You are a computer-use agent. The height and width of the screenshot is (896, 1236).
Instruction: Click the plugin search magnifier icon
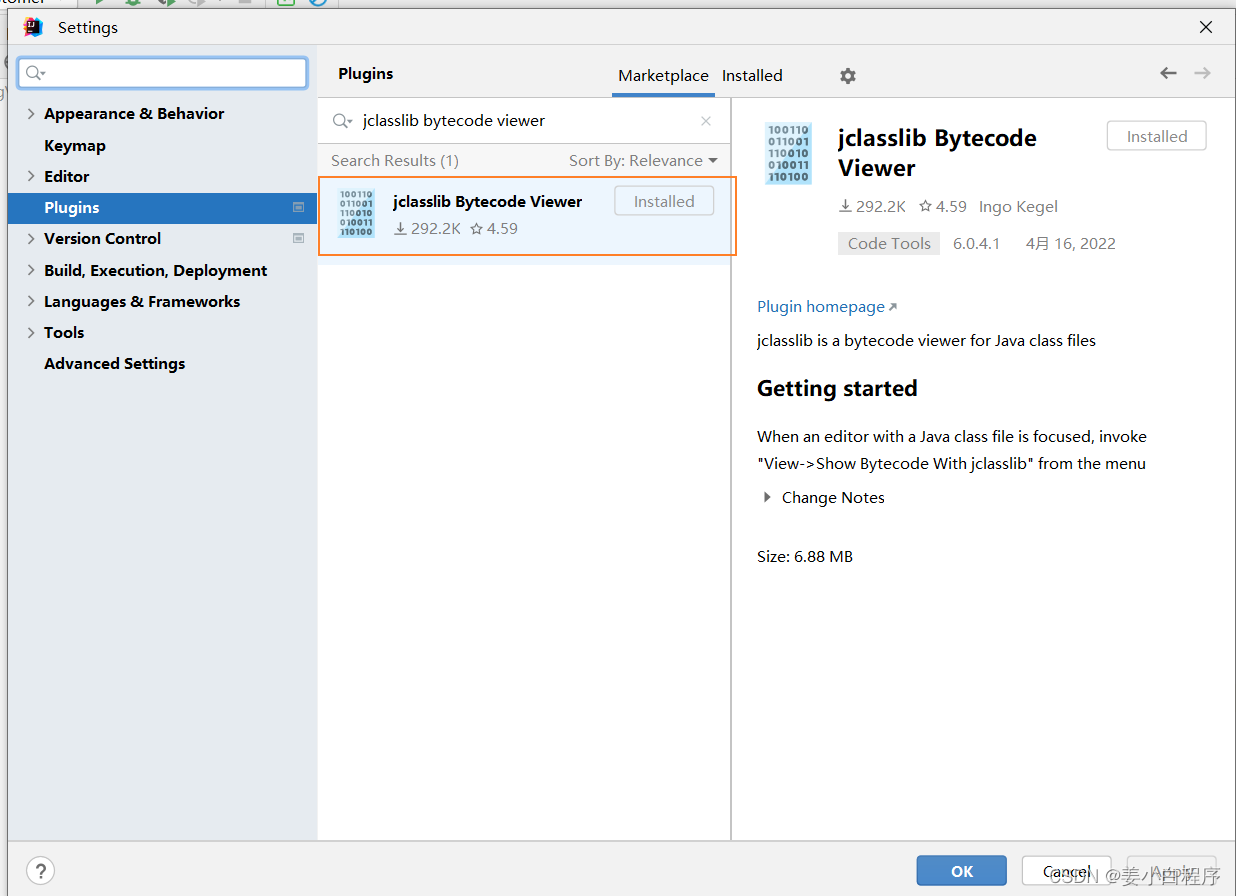343,121
